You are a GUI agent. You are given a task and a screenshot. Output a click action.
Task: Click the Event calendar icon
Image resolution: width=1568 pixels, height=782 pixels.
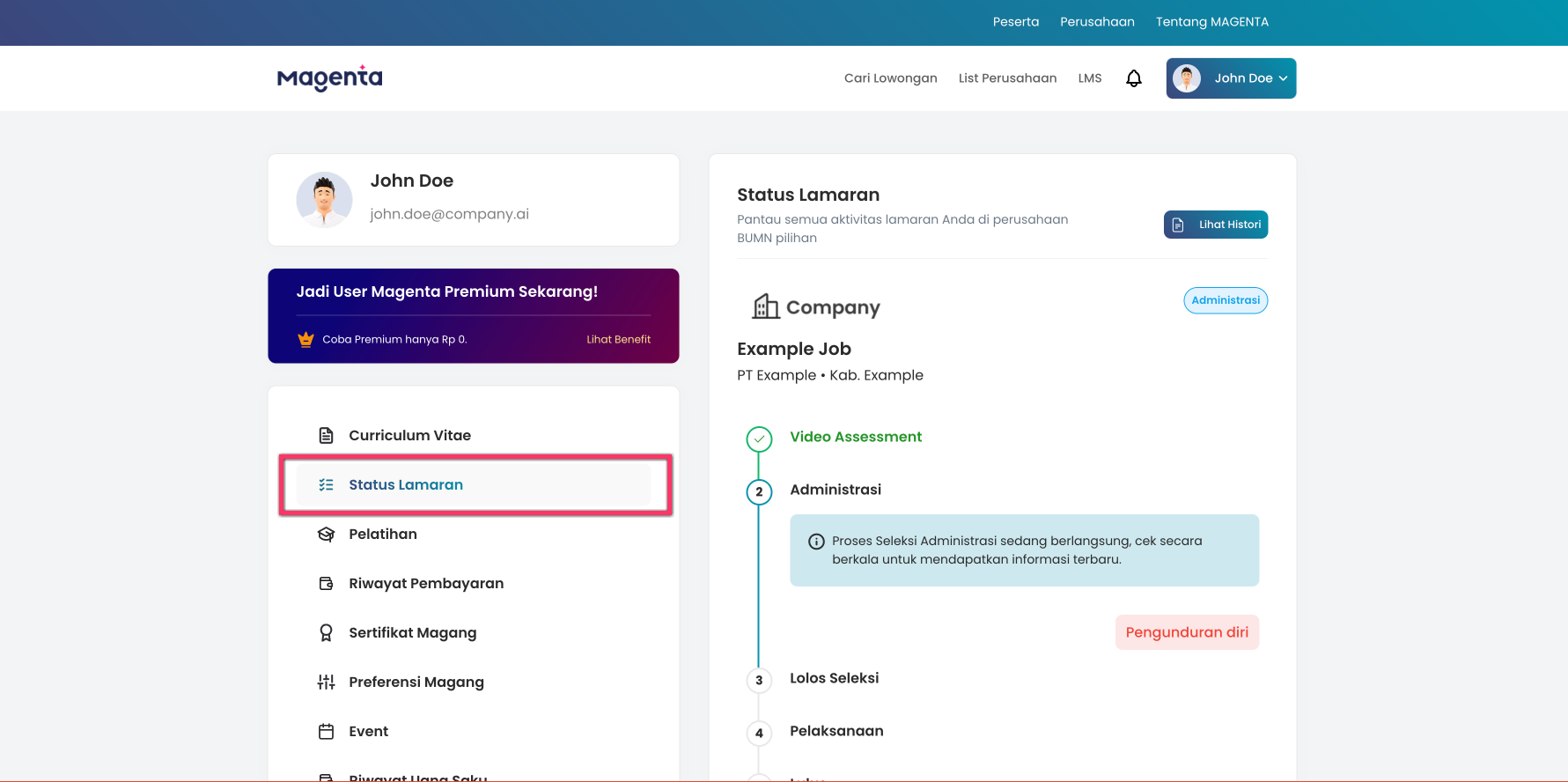click(x=326, y=731)
